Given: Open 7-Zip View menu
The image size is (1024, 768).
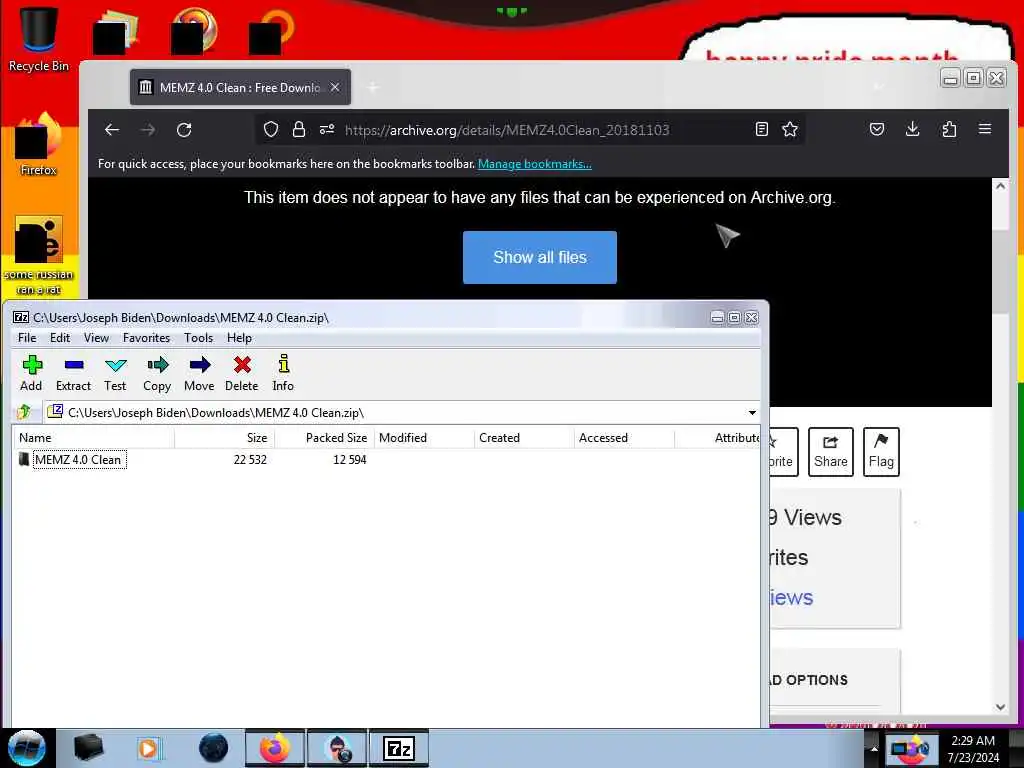Looking at the screenshot, I should 96,338.
